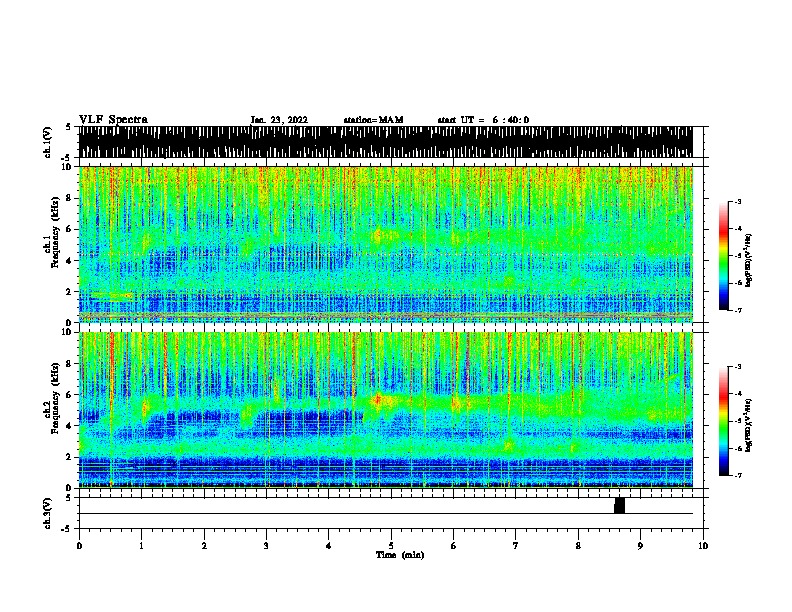Select the date text "Jan. 23, 2022"
This screenshot has width=792, height=612.
pos(279,120)
